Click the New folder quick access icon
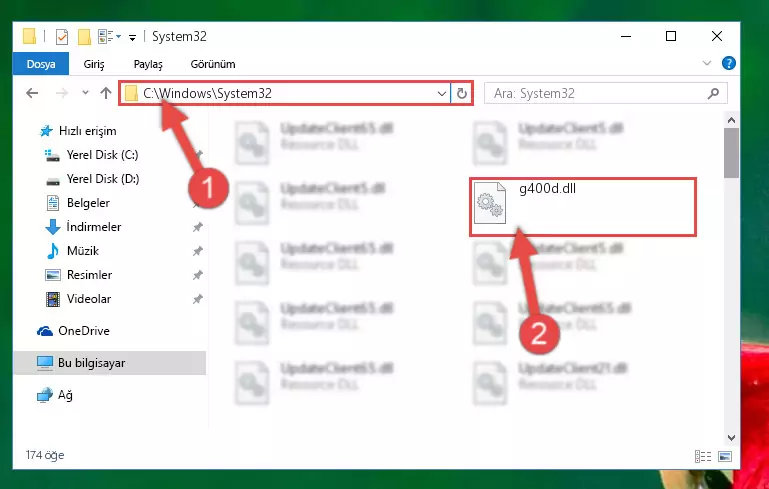The height and width of the screenshot is (489, 769). (x=84, y=37)
